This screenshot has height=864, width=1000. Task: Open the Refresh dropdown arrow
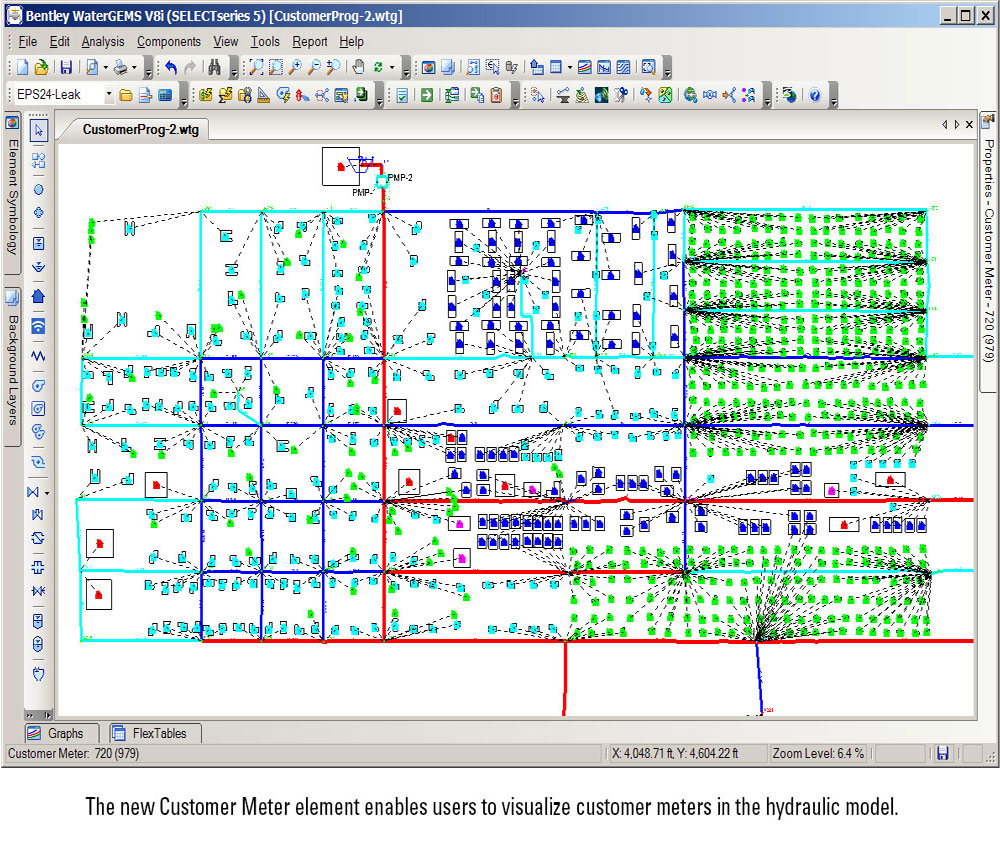coord(392,67)
